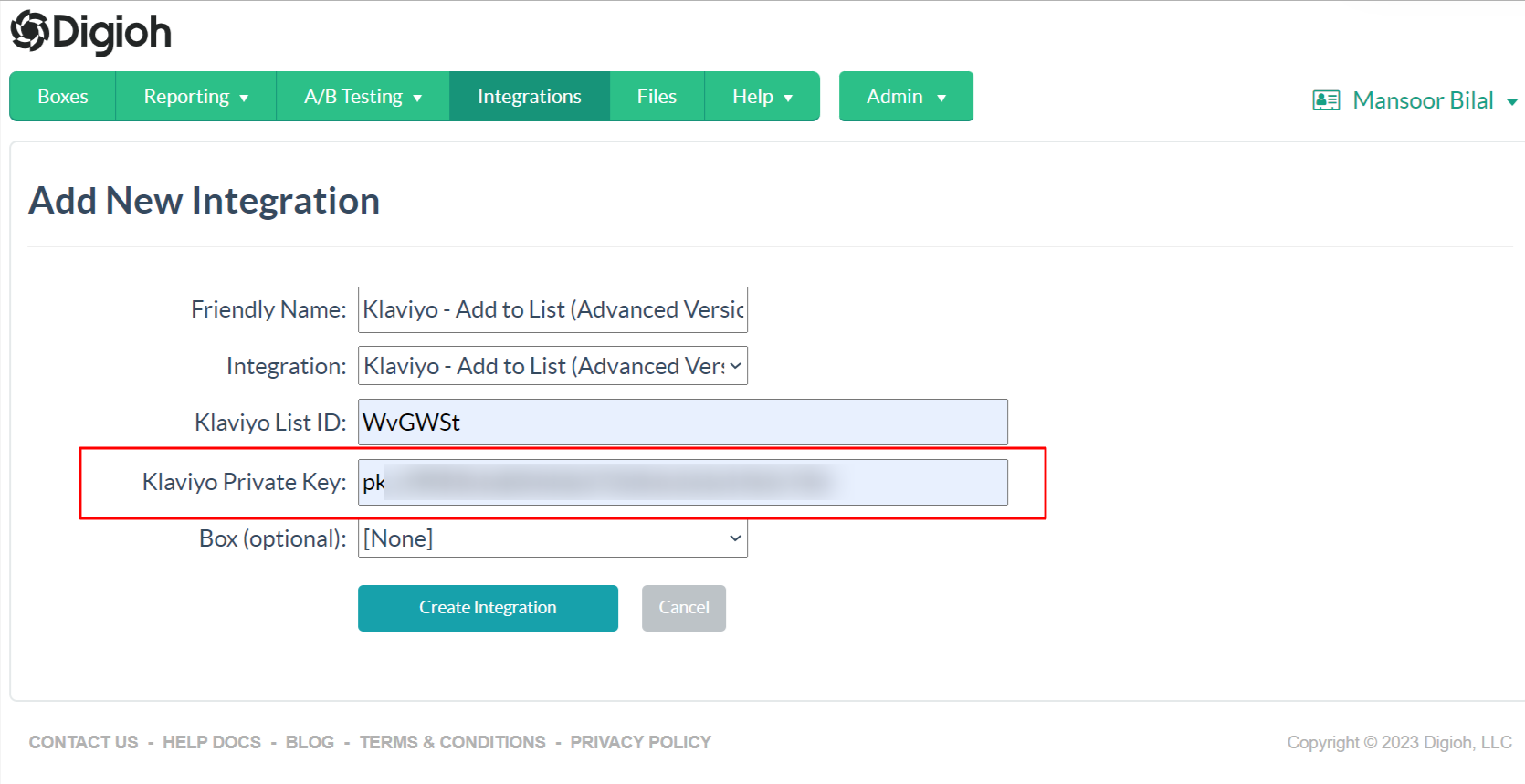The width and height of the screenshot is (1525, 784).
Task: Click the Digioh logo
Action: [x=90, y=32]
